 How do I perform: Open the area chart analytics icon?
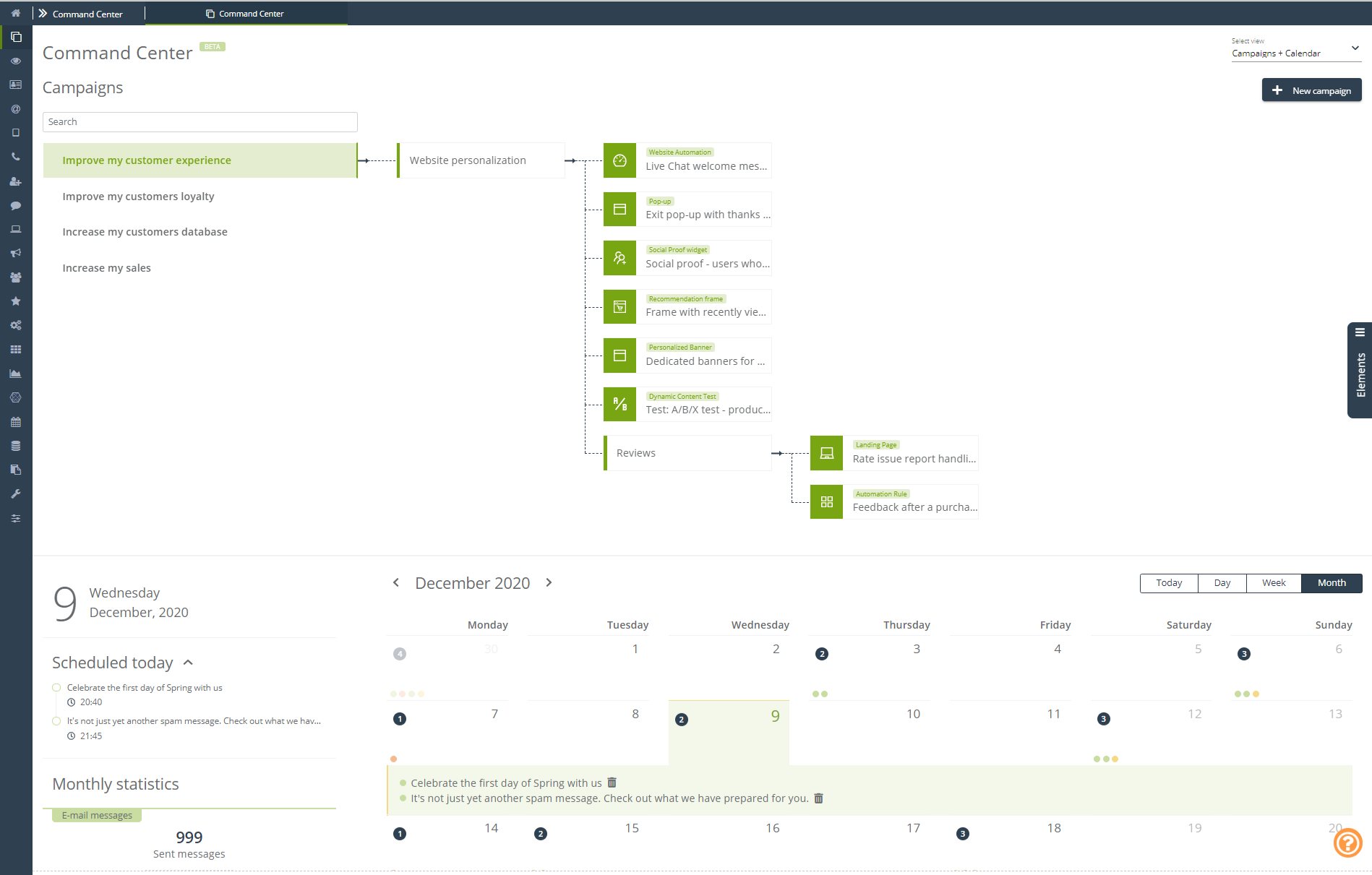(16, 374)
